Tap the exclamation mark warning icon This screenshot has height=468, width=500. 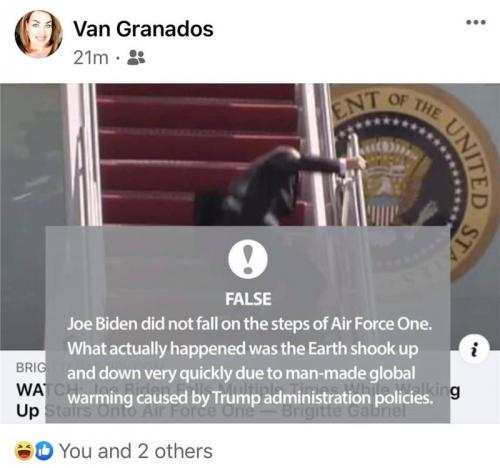coord(248,259)
